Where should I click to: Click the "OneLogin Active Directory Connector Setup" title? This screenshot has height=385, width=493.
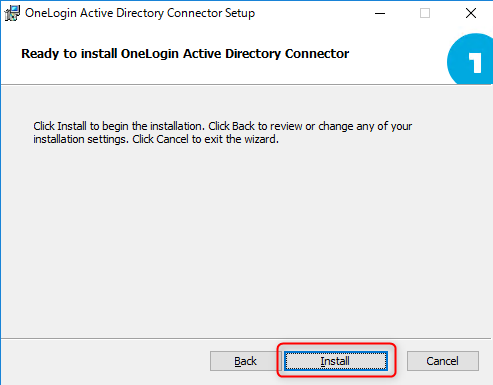[x=140, y=13]
